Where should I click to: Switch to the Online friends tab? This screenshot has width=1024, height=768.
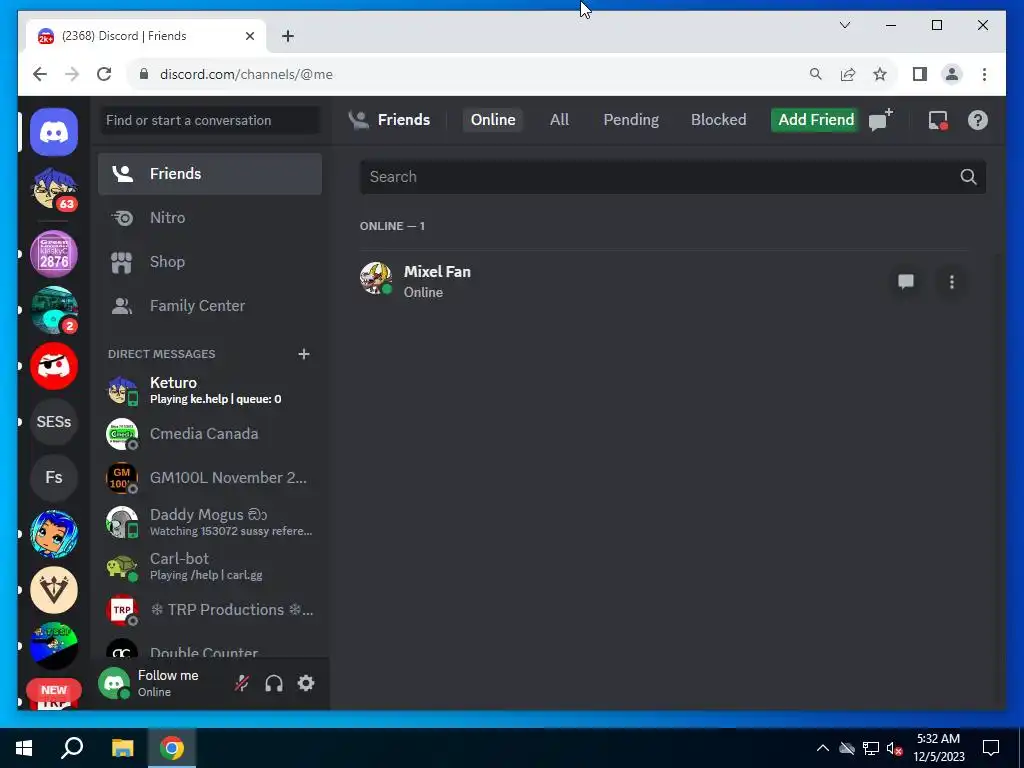(493, 120)
